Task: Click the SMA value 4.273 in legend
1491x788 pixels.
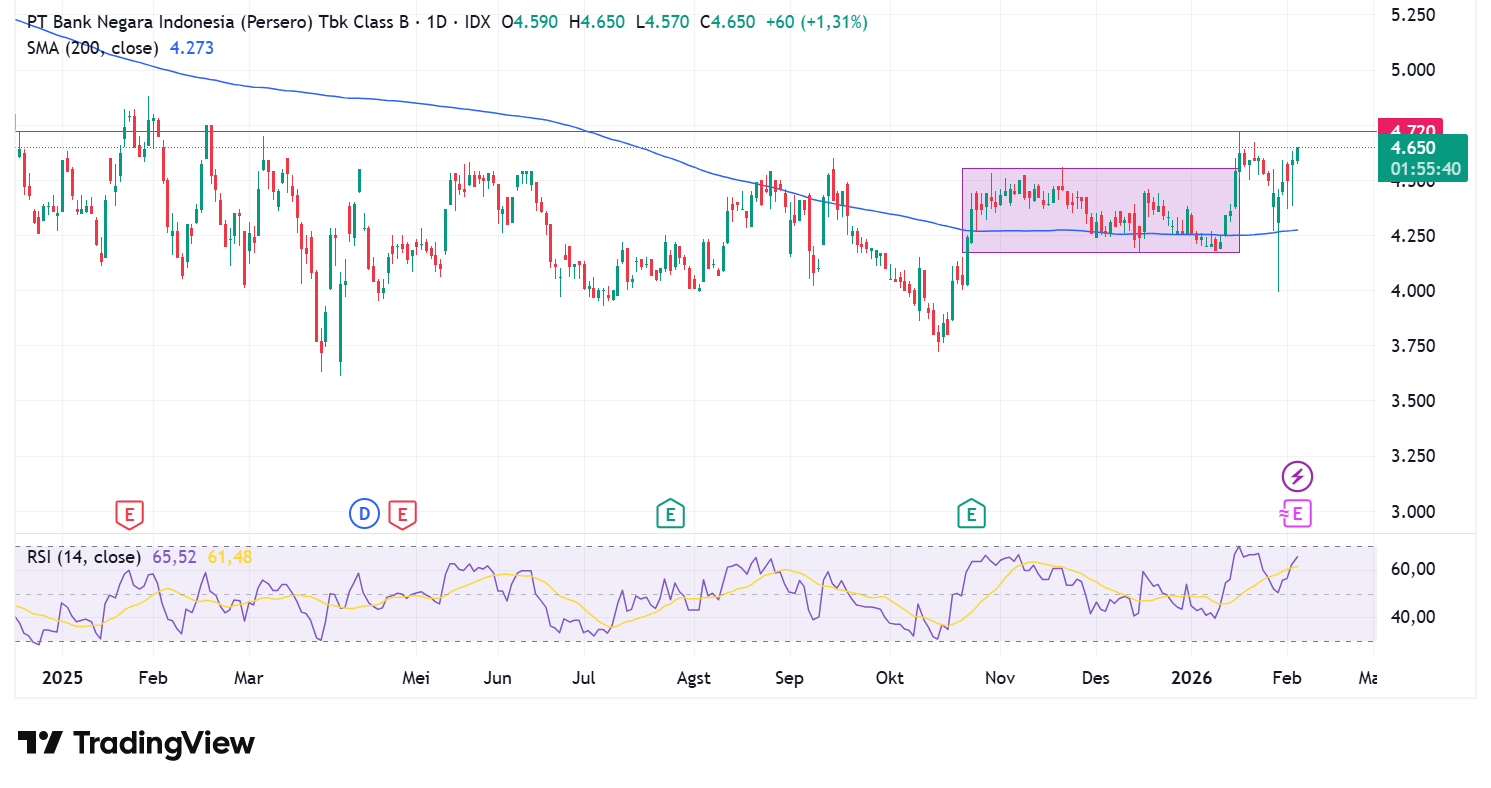Action: (191, 48)
